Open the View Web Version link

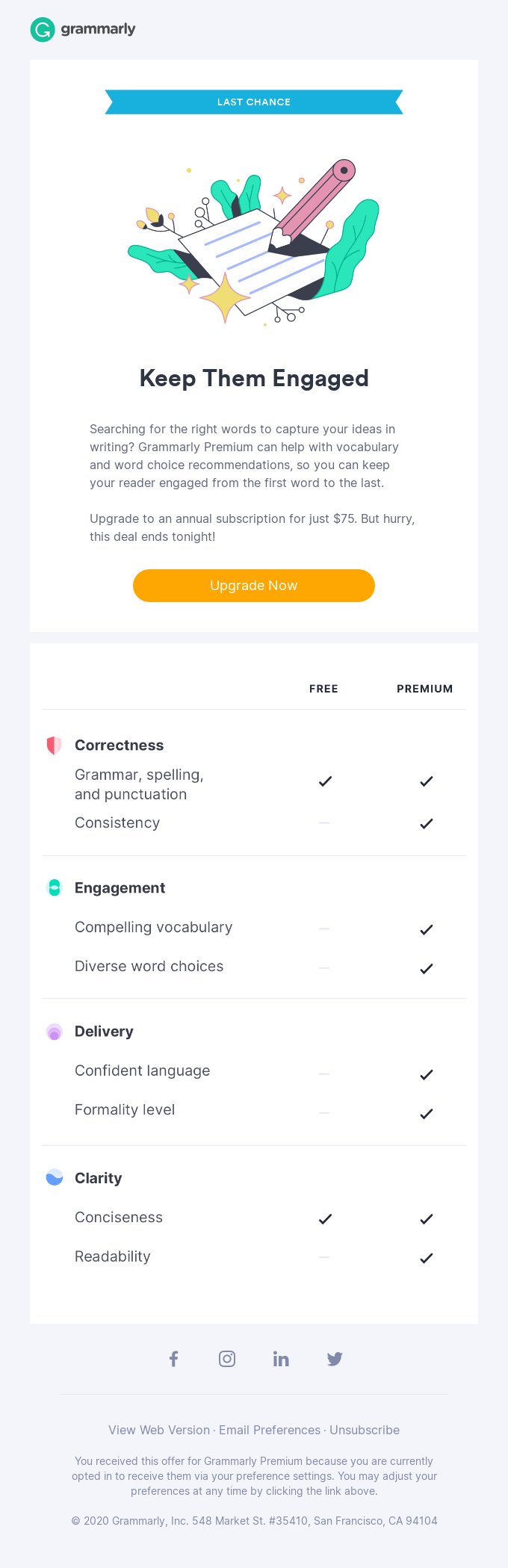[x=159, y=1430]
